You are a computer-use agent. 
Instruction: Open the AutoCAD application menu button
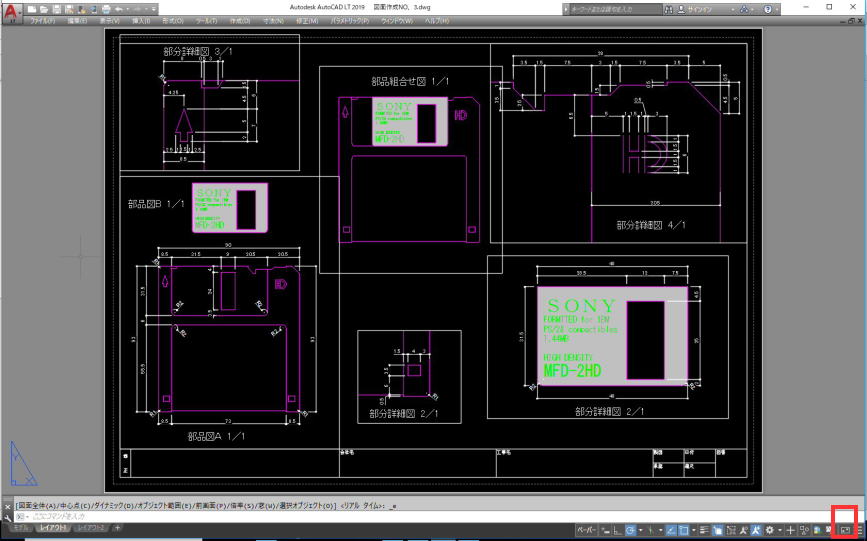(11, 12)
